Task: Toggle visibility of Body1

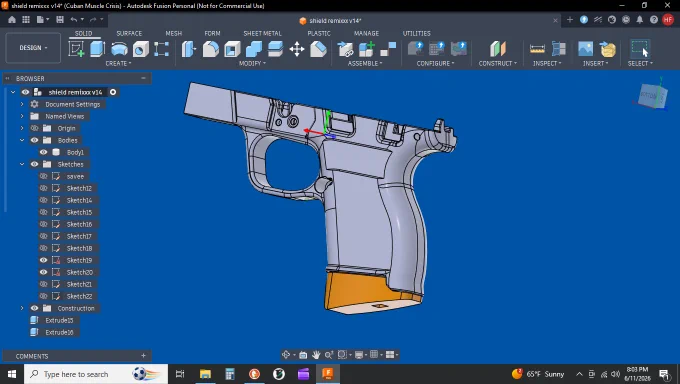Action: coord(43,152)
